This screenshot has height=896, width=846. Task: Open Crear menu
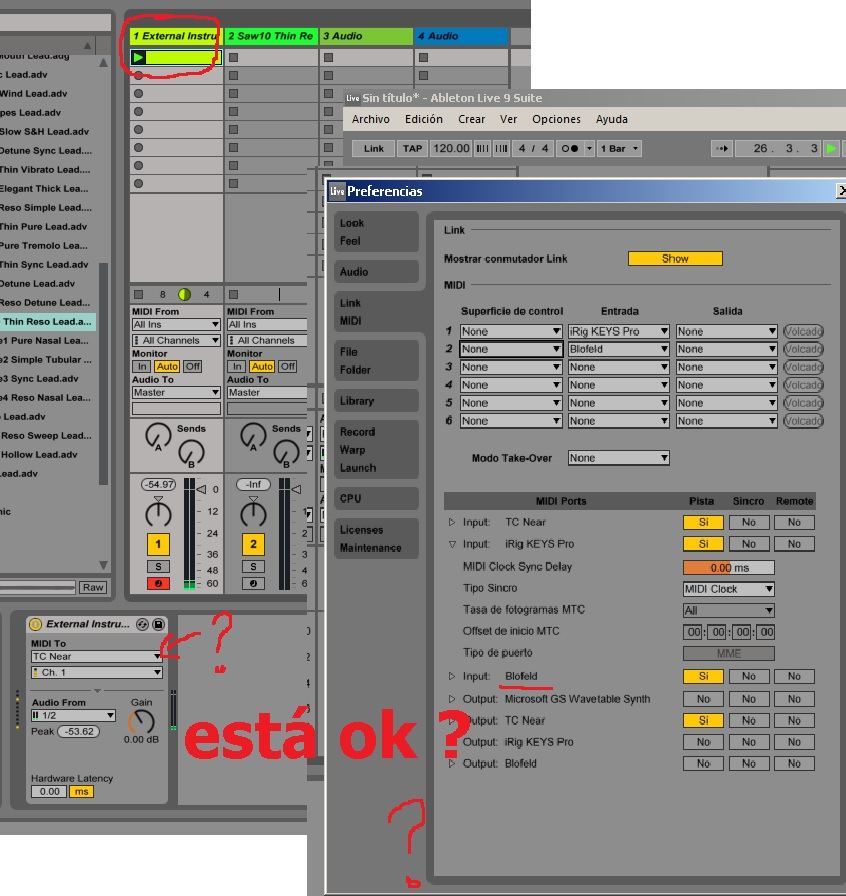click(472, 119)
